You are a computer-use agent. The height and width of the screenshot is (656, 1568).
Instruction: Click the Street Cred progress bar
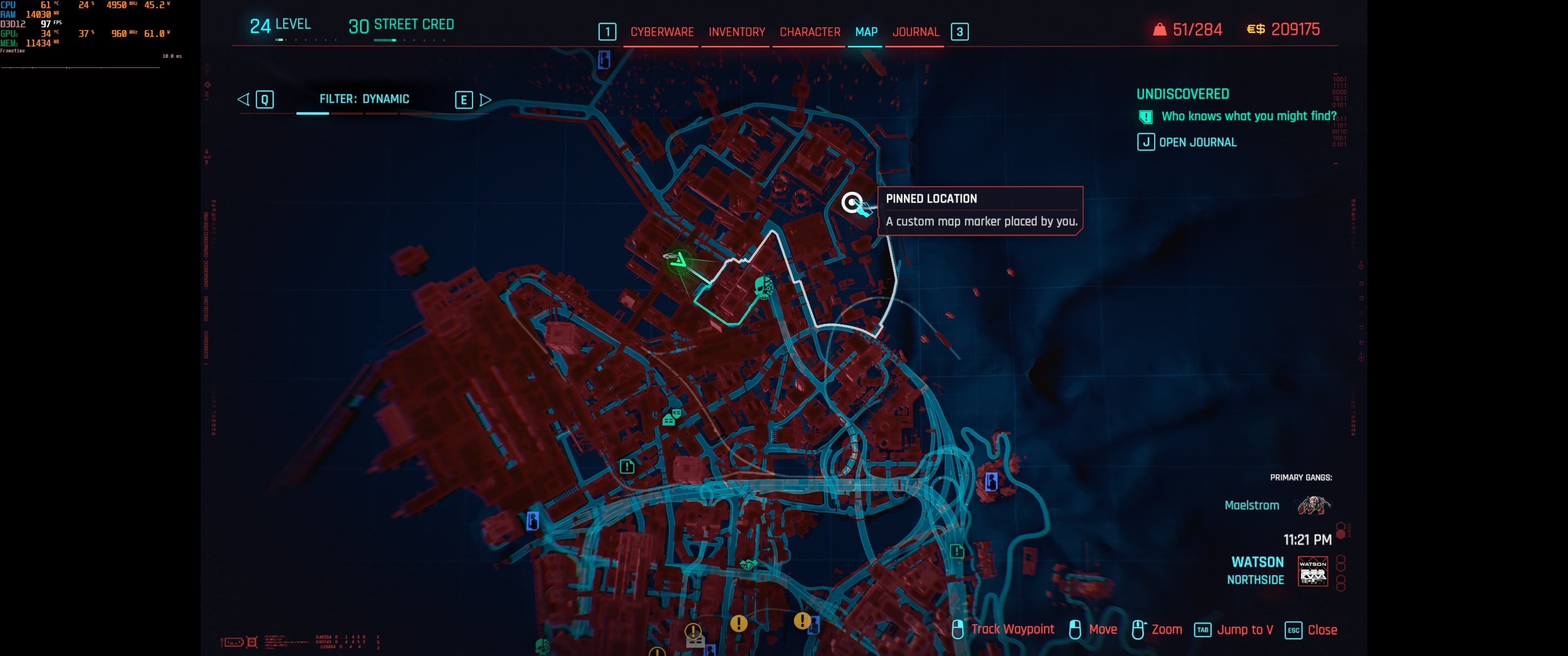[x=409, y=40]
